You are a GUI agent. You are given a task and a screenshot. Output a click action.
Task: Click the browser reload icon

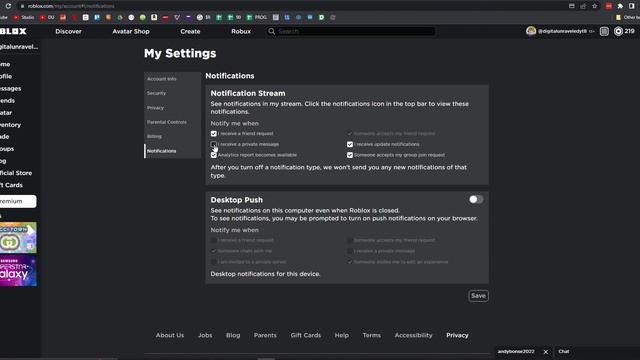pyautogui.click(x=8, y=6)
